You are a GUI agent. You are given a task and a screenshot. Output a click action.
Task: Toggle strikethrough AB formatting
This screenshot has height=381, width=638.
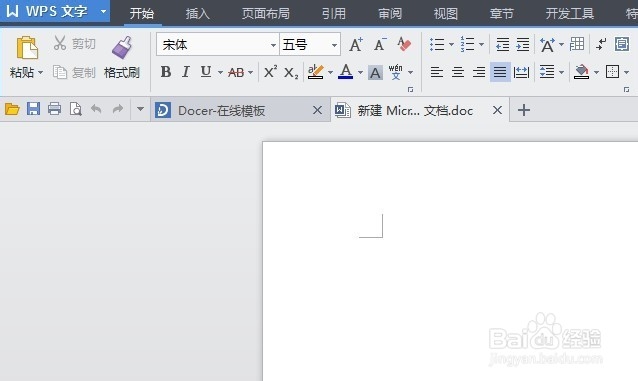pos(236,72)
